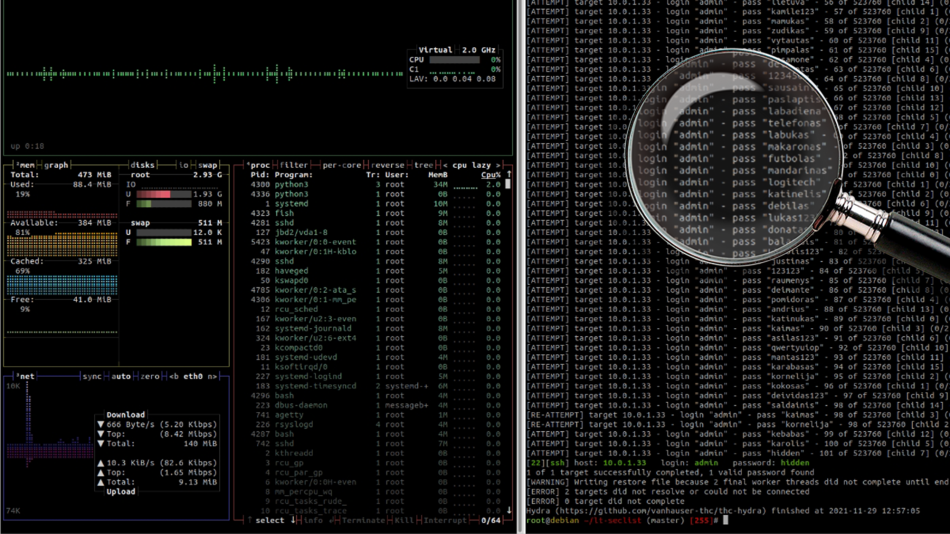950x534 pixels.
Task: Click the download arrow beside 666 Byte/s
Action: (x=100, y=425)
